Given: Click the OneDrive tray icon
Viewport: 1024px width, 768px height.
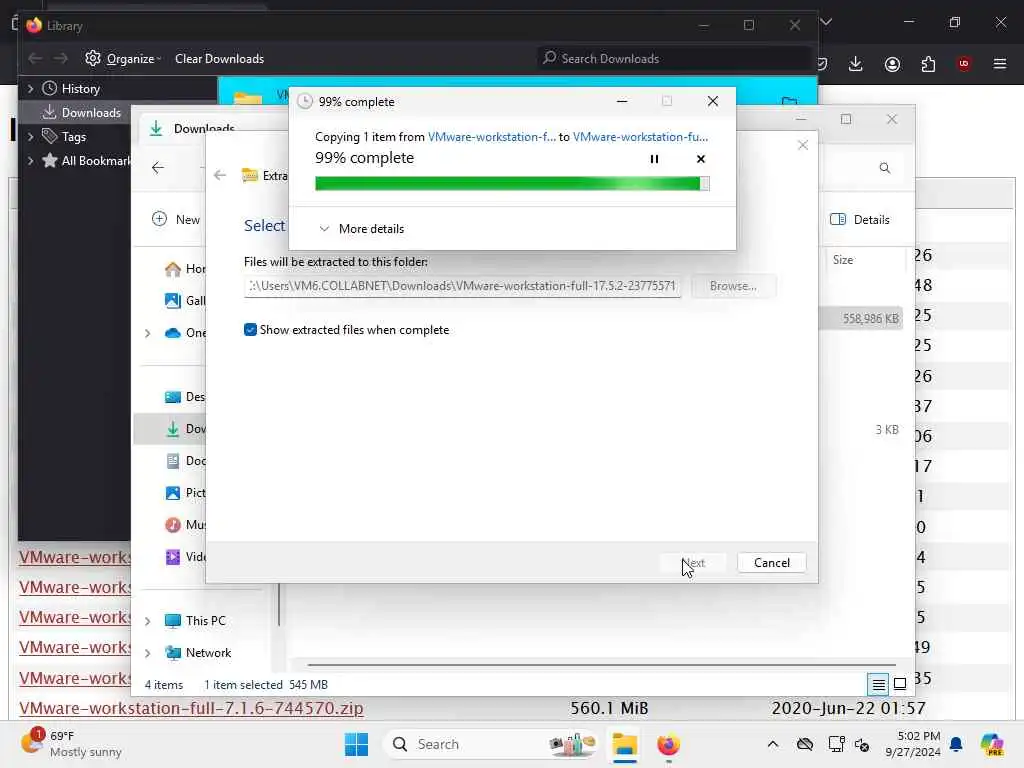Looking at the screenshot, I should pos(805,744).
